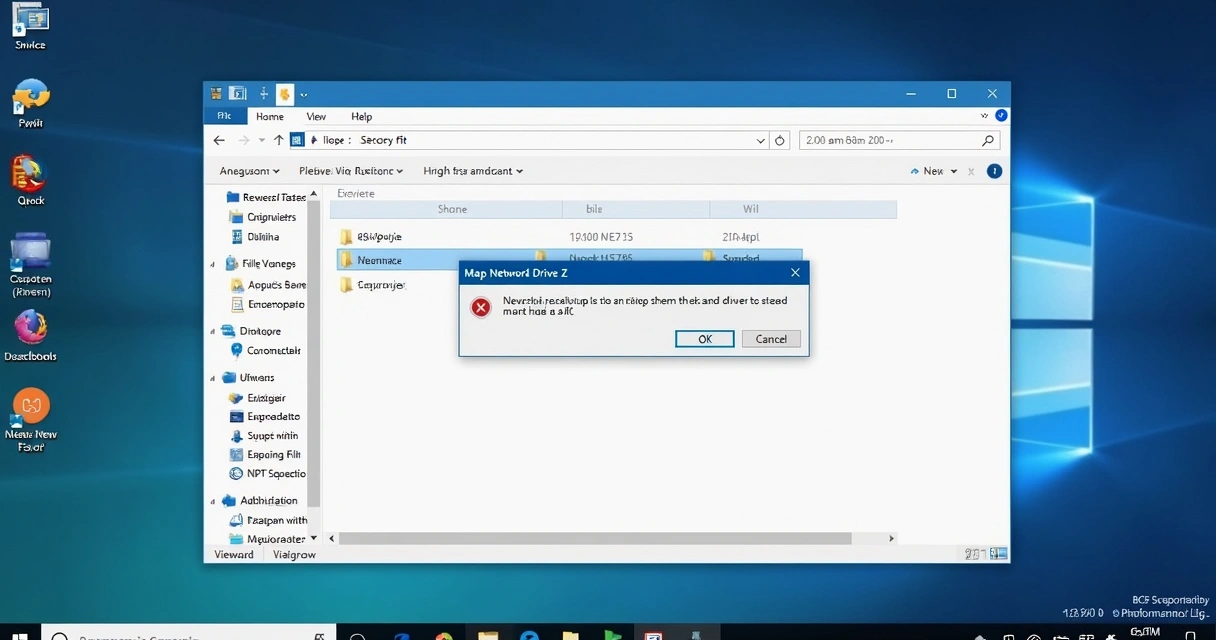Click the horizontal scrollbar under the file list

600,538
